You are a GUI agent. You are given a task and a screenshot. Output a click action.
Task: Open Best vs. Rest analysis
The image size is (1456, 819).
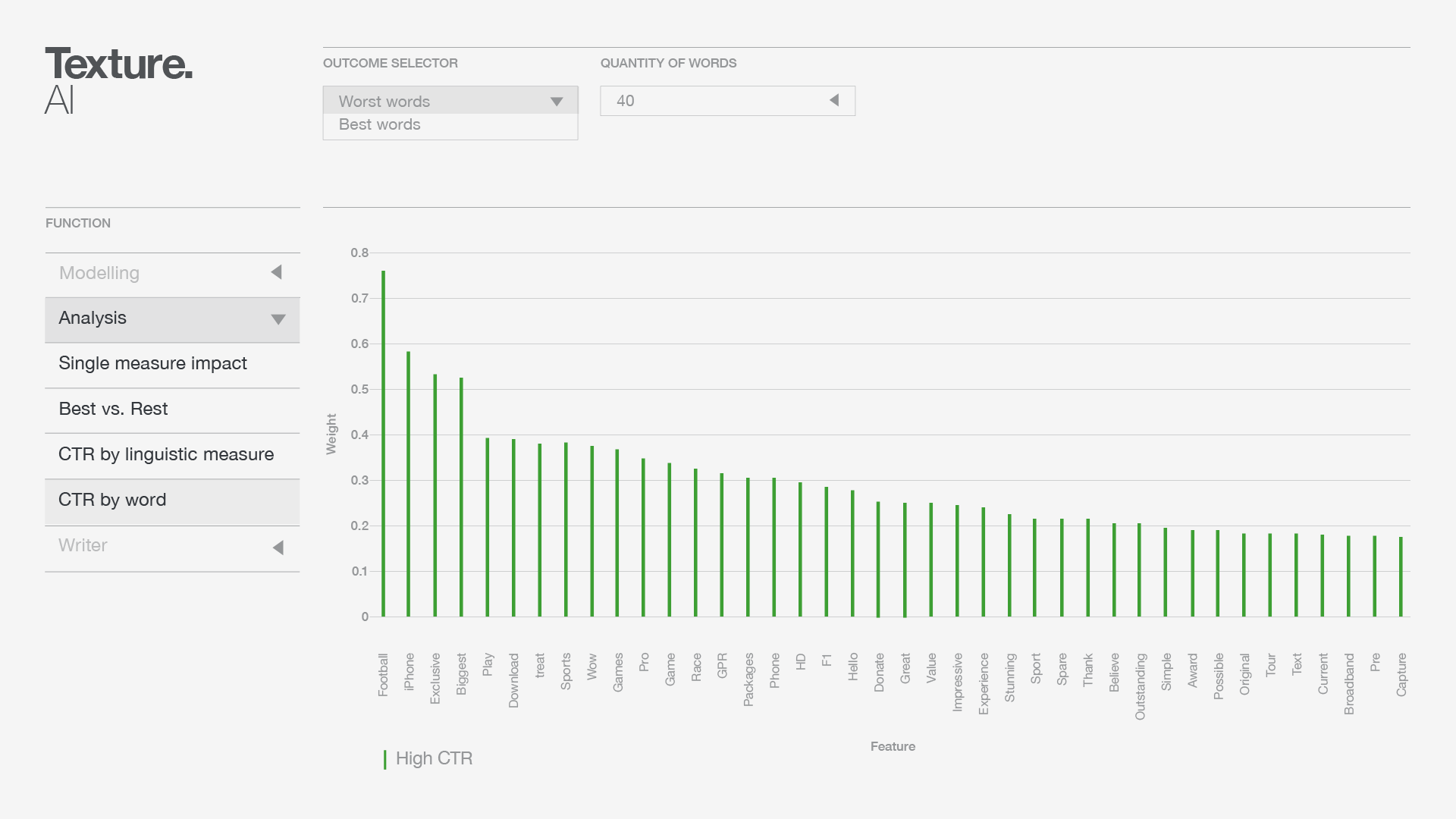(x=113, y=409)
